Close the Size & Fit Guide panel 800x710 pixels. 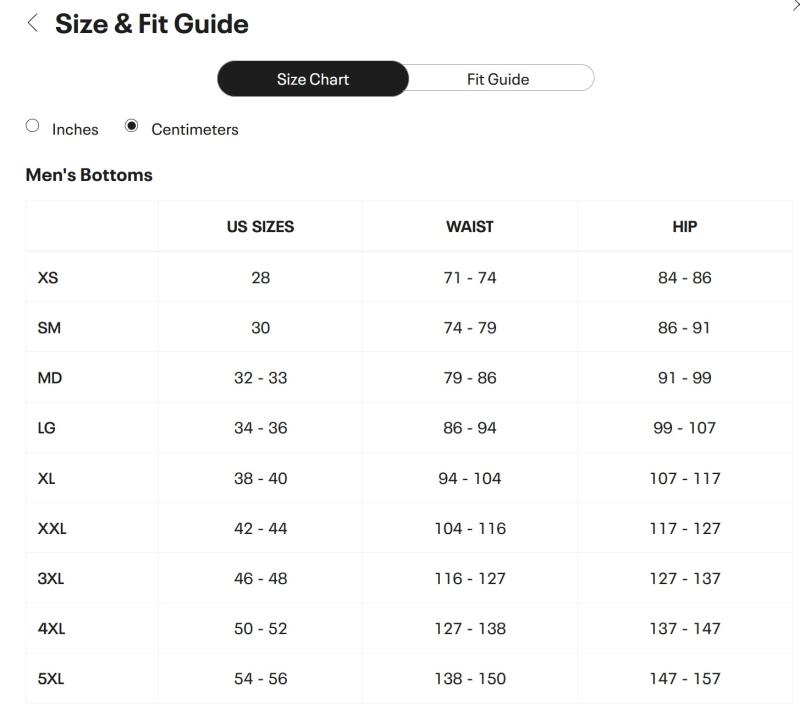click(795, 6)
